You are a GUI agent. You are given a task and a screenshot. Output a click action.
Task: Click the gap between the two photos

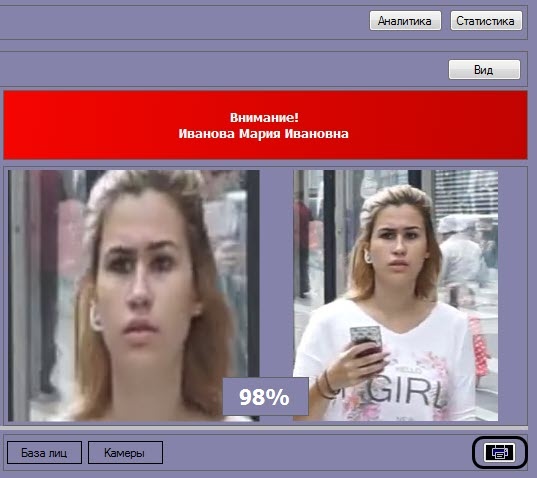(x=276, y=274)
